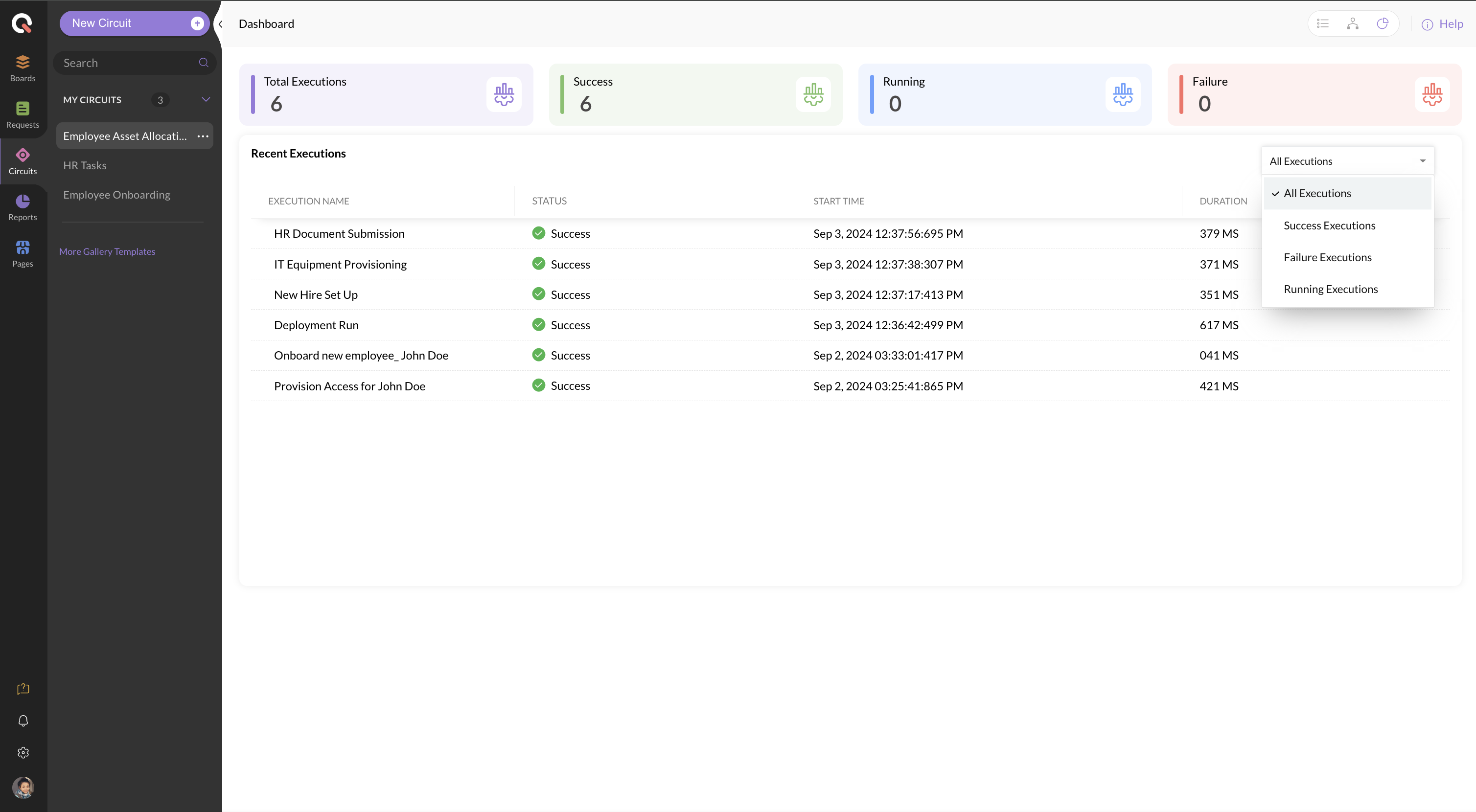
Task: Go to the Reports section
Action: (23, 207)
